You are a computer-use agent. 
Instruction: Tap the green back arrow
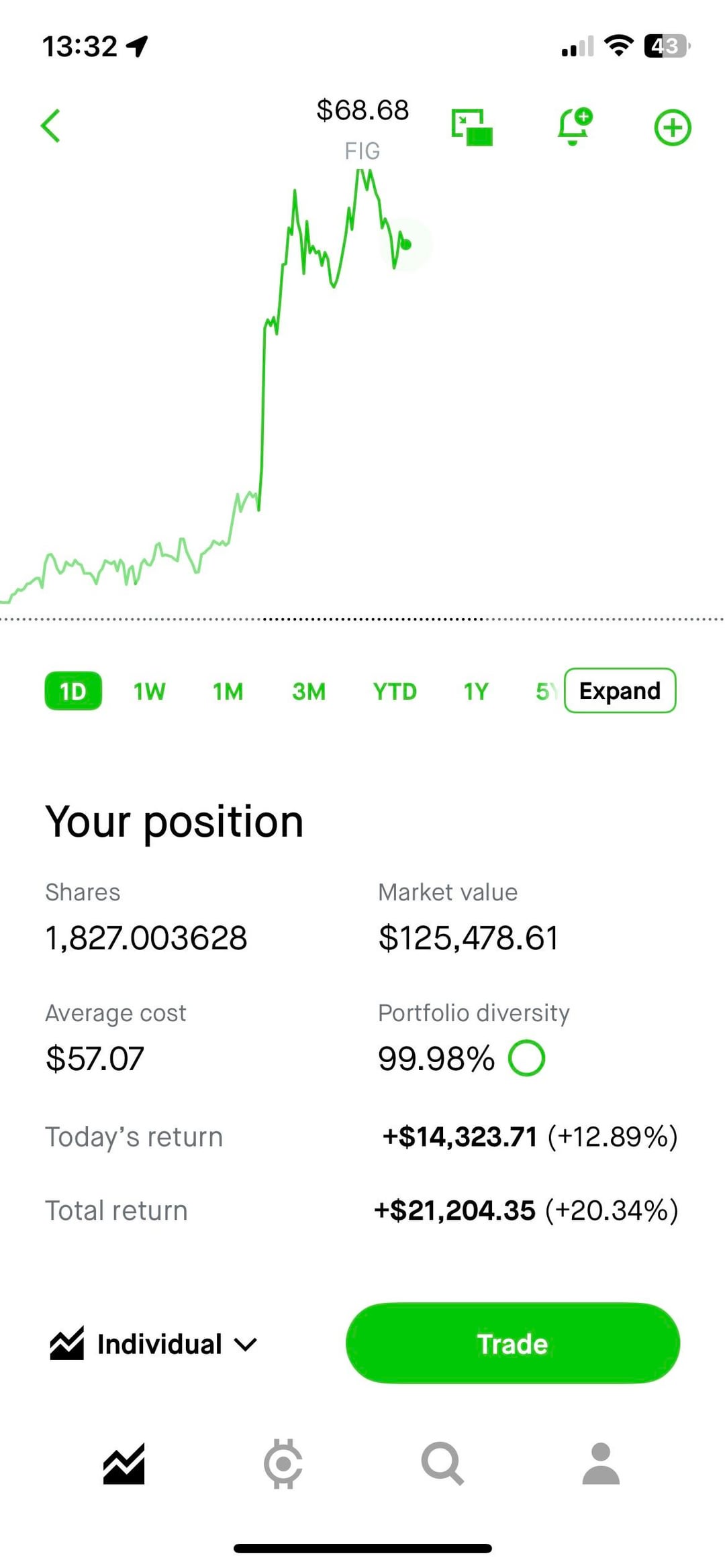[51, 126]
